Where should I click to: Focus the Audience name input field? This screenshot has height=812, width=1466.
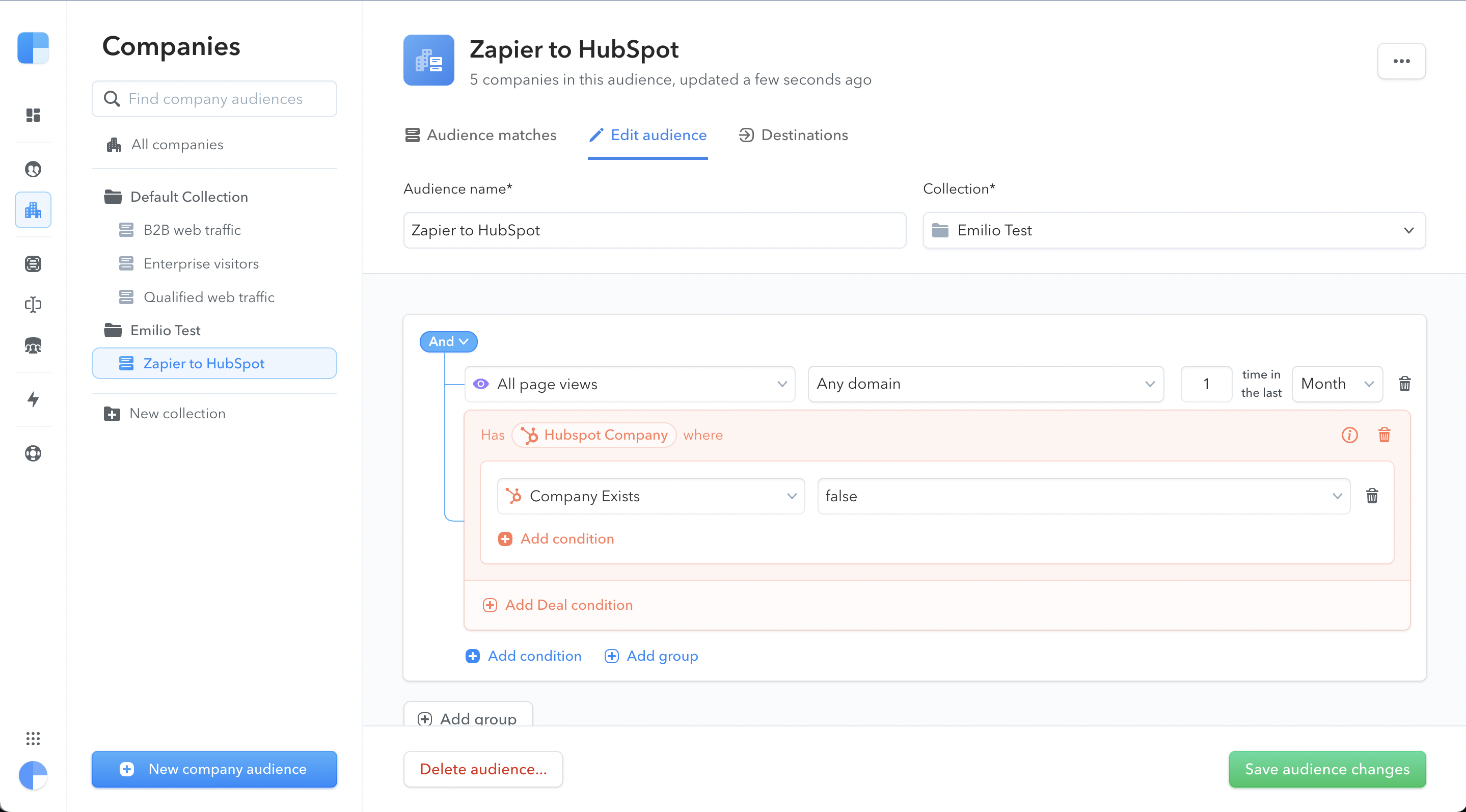tap(655, 230)
